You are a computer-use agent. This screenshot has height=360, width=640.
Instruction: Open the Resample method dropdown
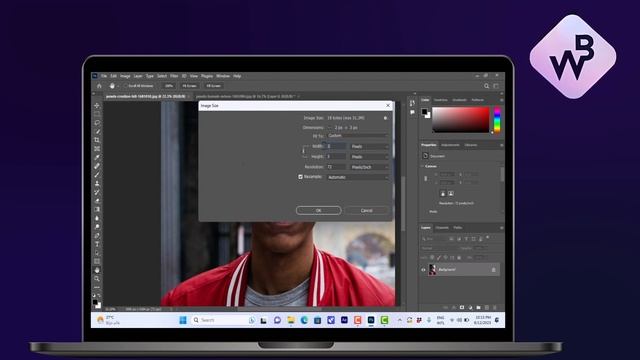(x=358, y=177)
